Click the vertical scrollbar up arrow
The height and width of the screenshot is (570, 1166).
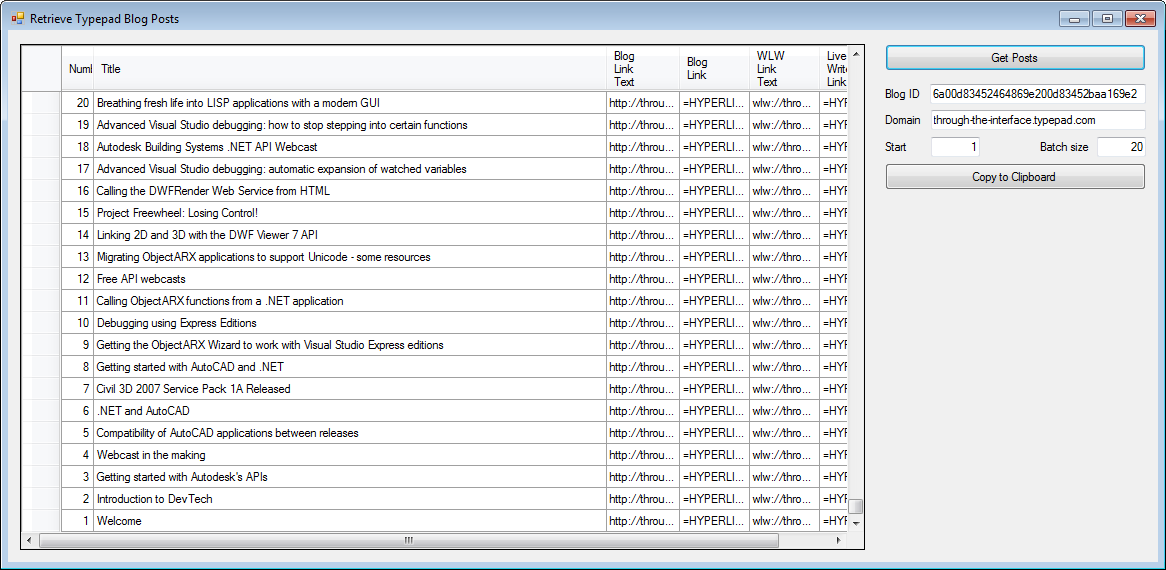coord(856,53)
